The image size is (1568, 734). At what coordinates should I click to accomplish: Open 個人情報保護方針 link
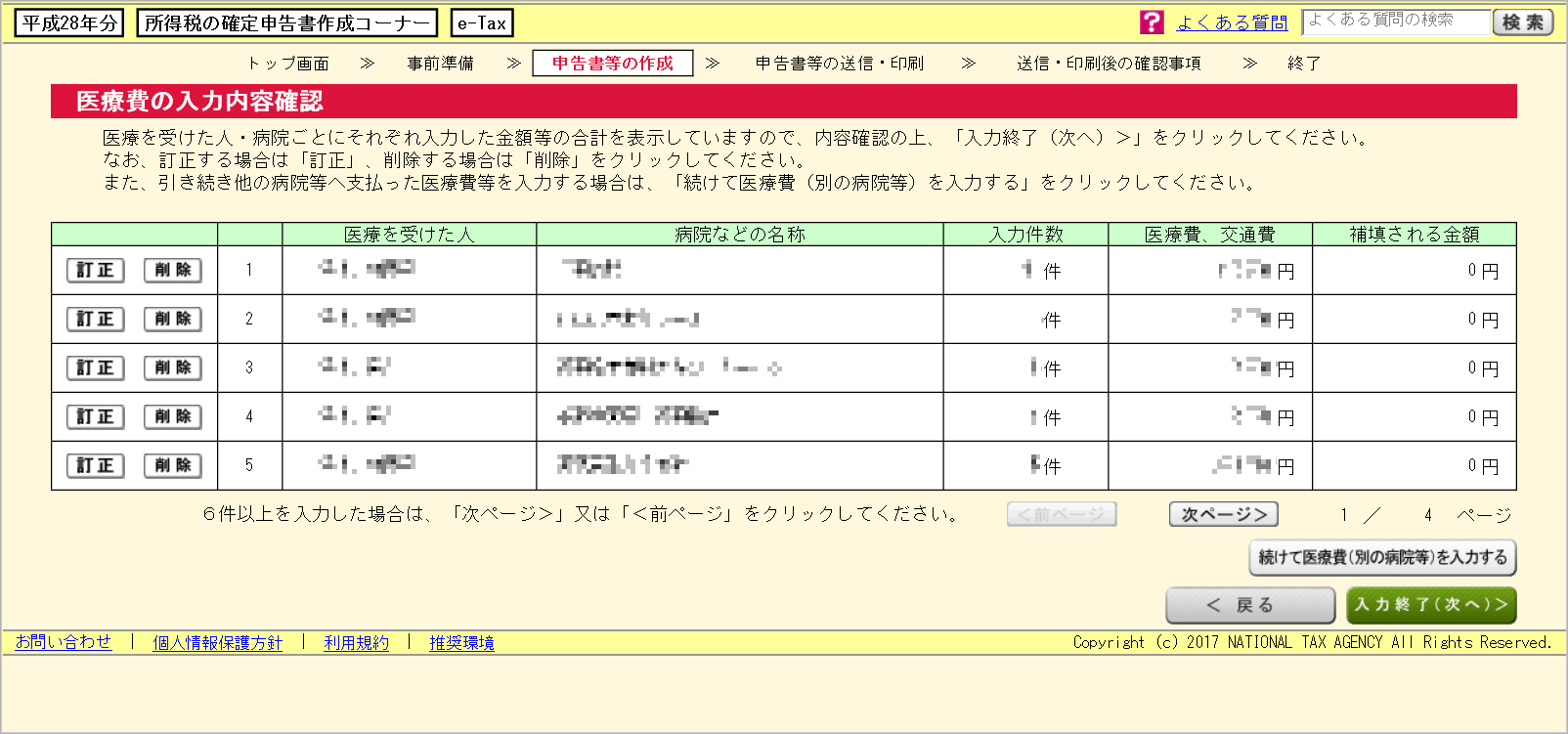click(217, 643)
